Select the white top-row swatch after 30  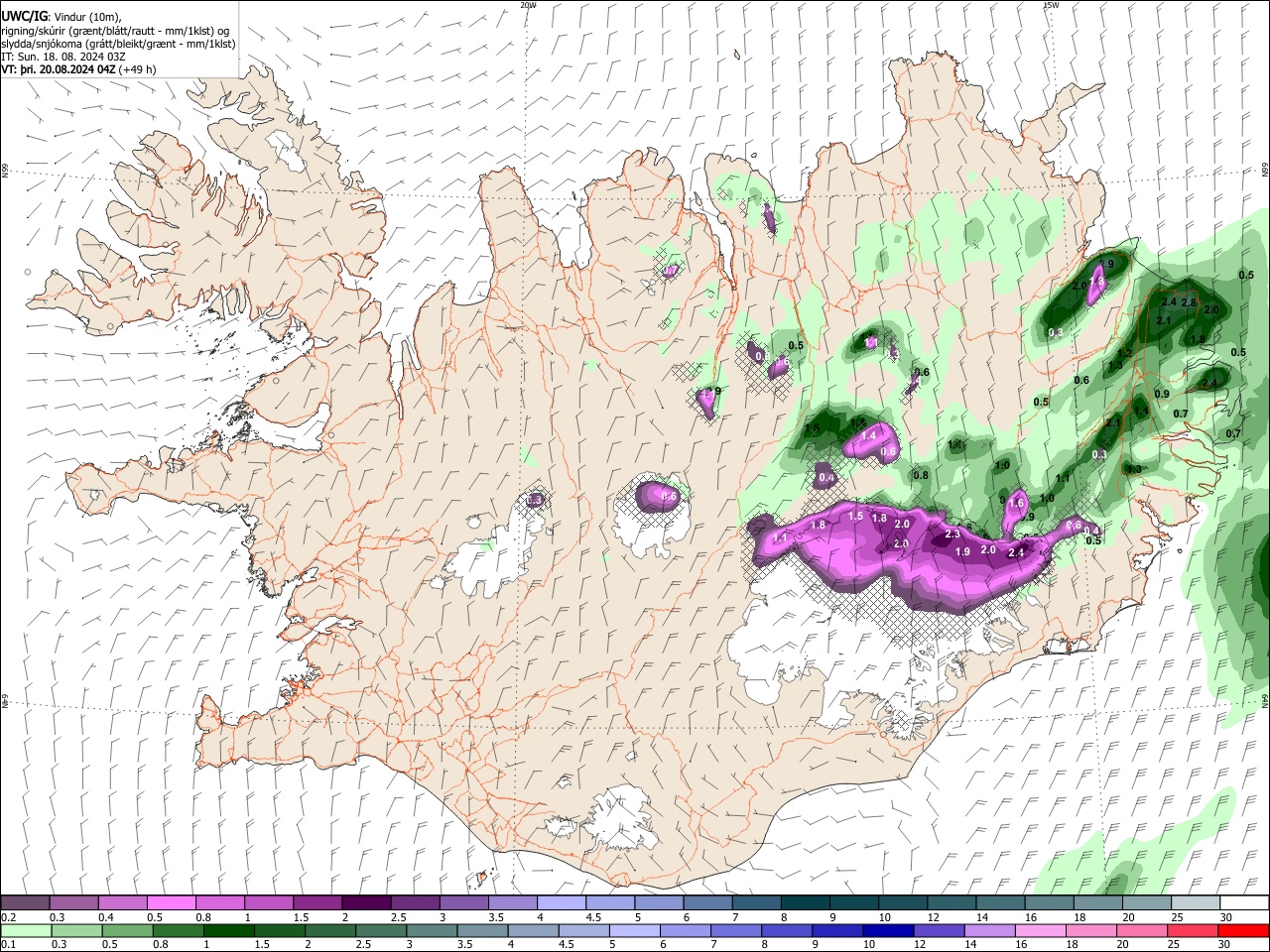(x=1244, y=903)
